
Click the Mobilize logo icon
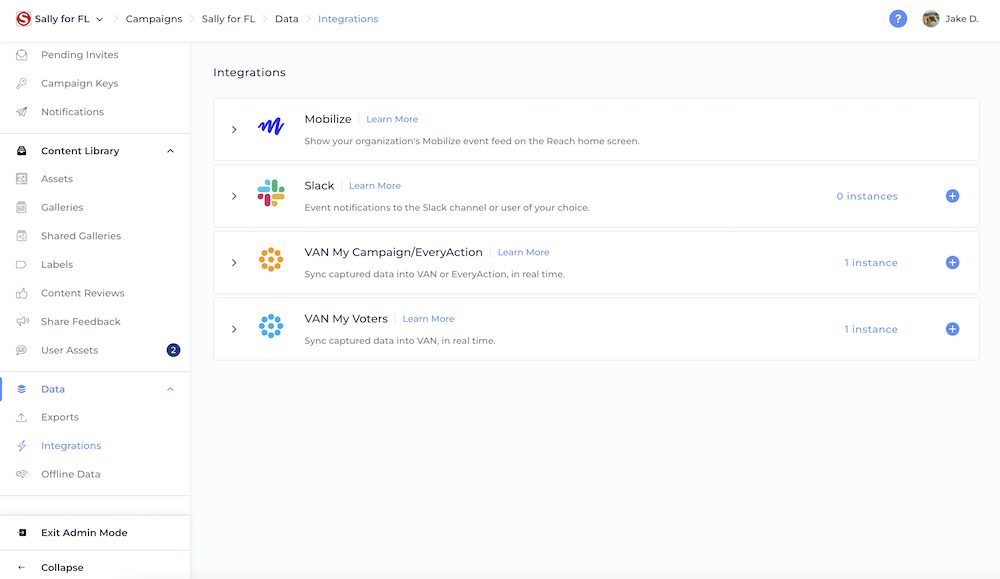point(271,126)
